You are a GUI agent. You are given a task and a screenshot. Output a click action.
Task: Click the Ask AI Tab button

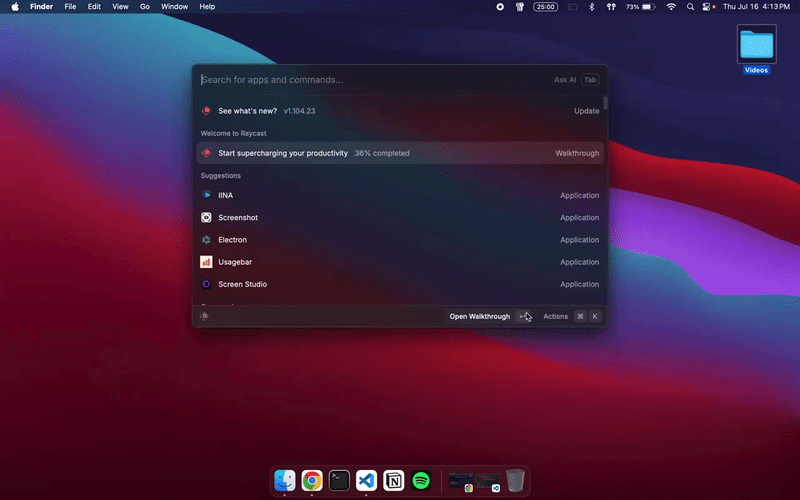(576, 80)
